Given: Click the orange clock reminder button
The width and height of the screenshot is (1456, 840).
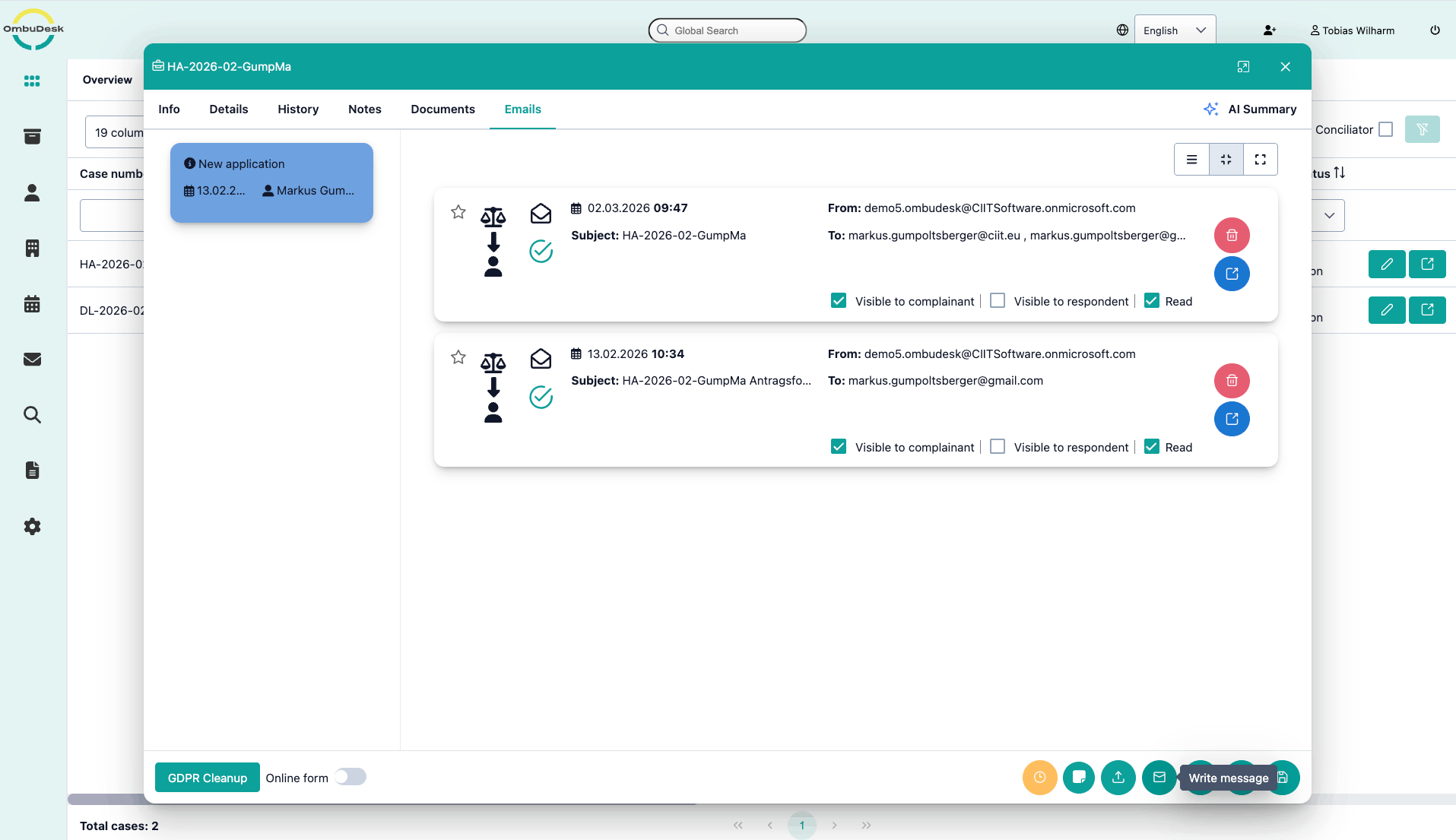Looking at the screenshot, I should pyautogui.click(x=1039, y=778).
